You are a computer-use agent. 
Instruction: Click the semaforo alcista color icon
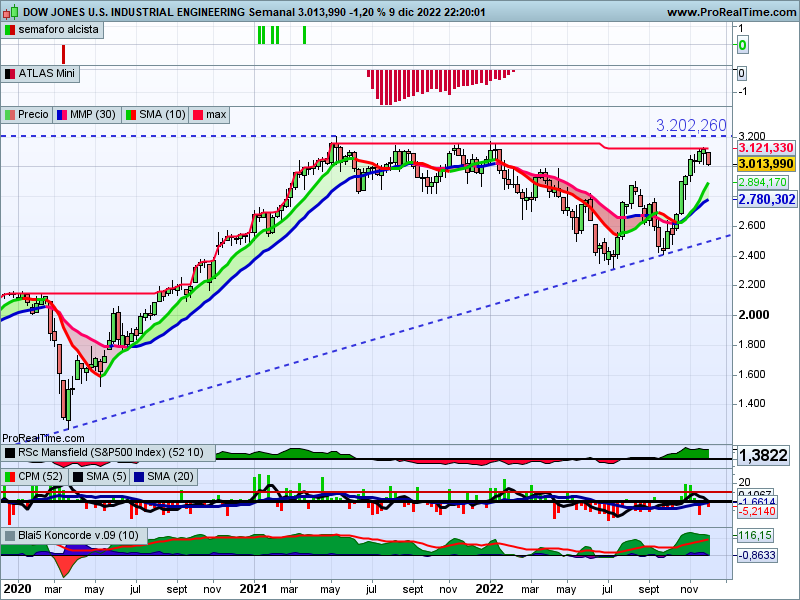(10, 30)
